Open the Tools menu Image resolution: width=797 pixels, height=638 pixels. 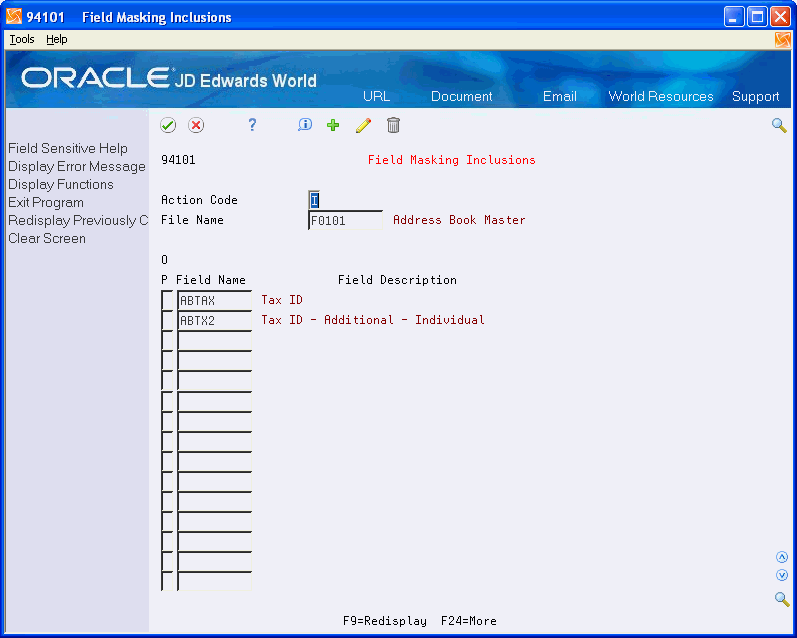click(22, 39)
